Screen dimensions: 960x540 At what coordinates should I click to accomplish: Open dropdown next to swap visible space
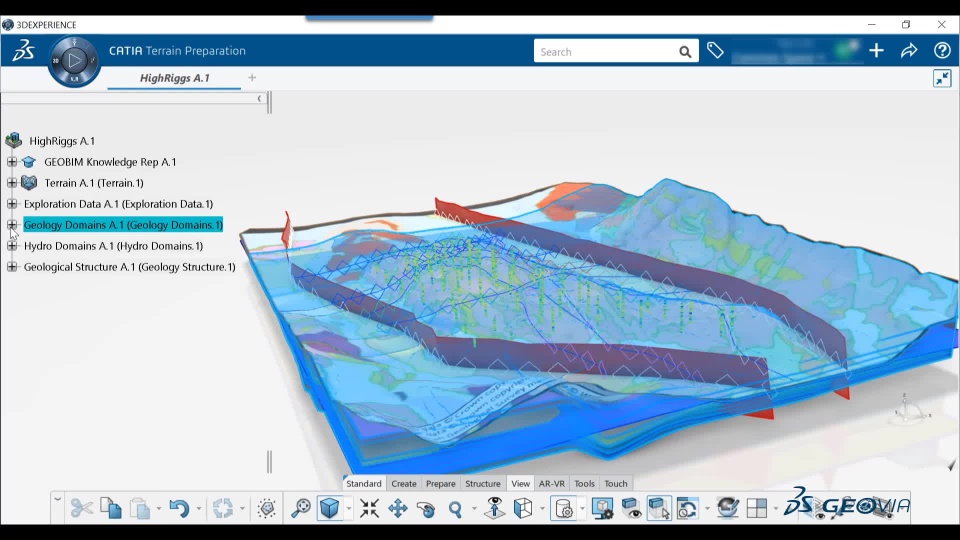(707, 509)
